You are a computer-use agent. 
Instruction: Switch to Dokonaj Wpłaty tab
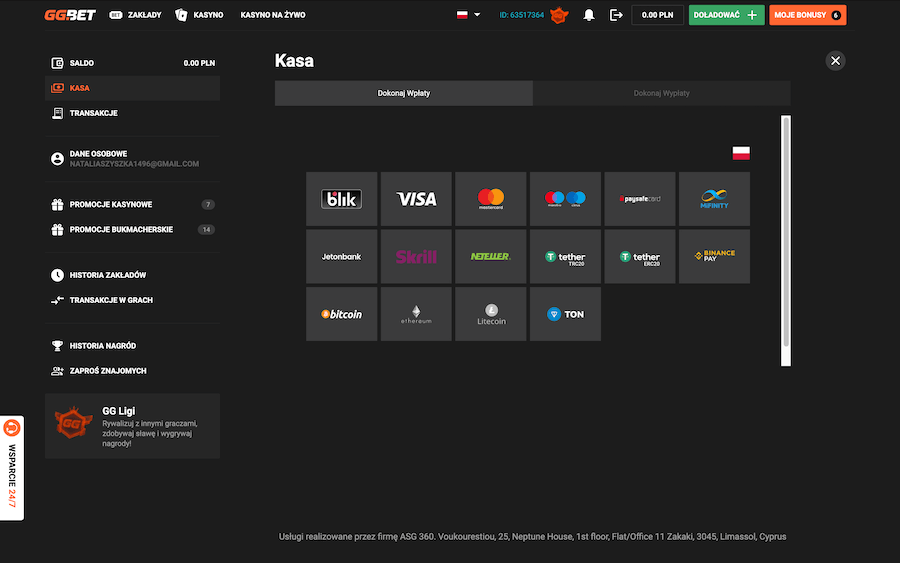pos(404,93)
